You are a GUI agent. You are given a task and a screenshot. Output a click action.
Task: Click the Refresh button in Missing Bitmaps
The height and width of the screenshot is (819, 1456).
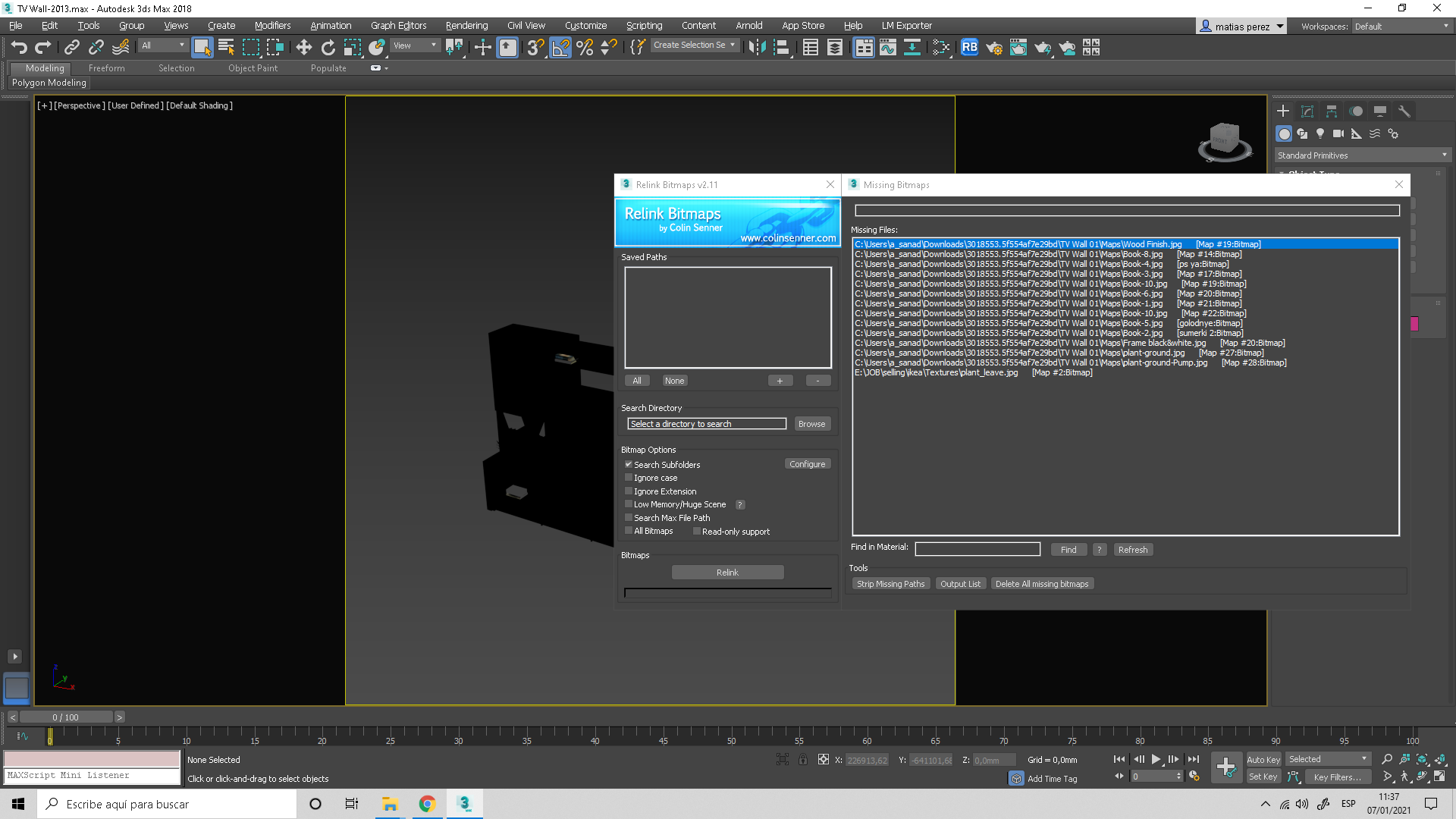1133,550
